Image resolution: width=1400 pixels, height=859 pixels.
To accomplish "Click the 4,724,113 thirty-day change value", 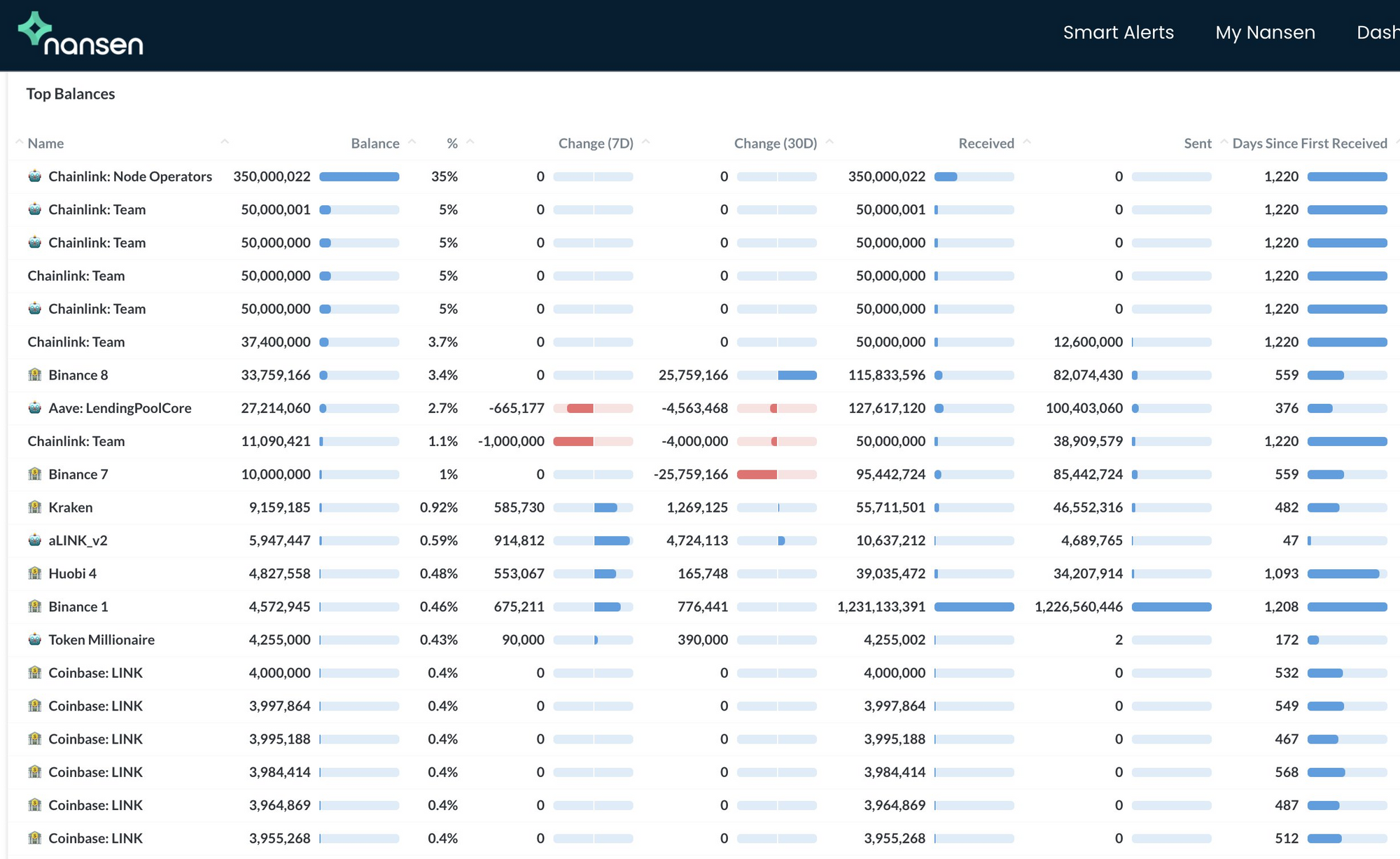I will pos(697,540).
